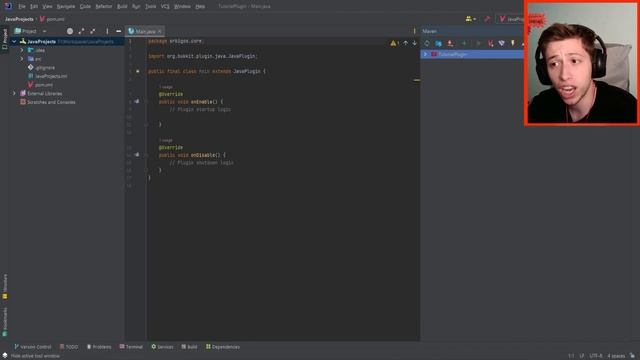Image resolution: width=640 pixels, height=360 pixels.
Task: Click the gutter icon beside onDisable
Action: (137, 155)
